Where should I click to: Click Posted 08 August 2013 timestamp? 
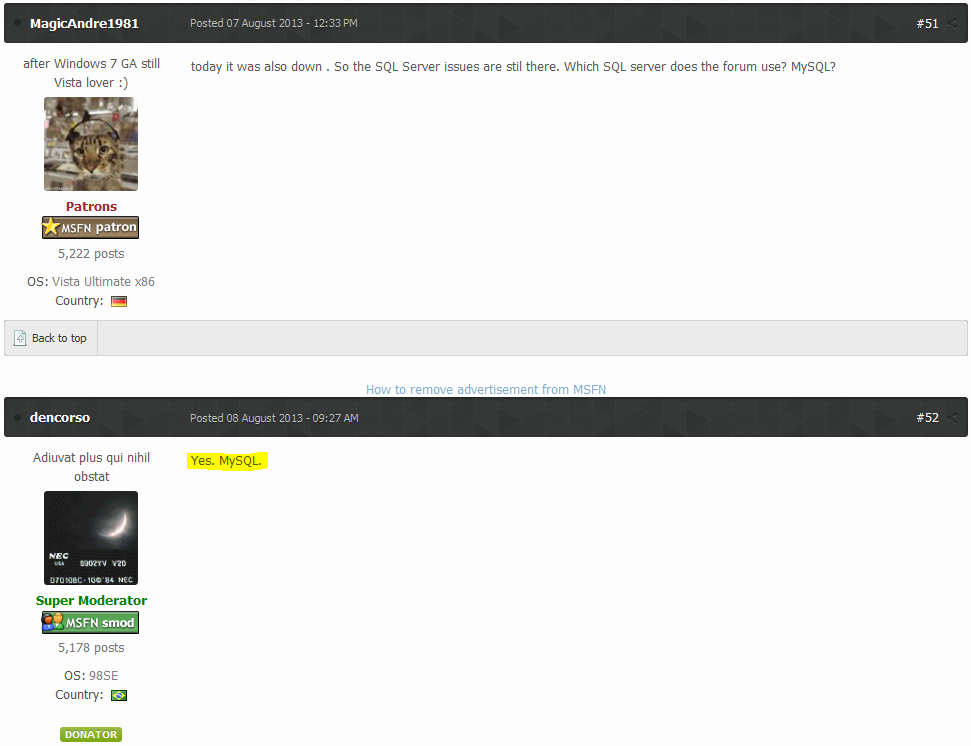click(274, 418)
